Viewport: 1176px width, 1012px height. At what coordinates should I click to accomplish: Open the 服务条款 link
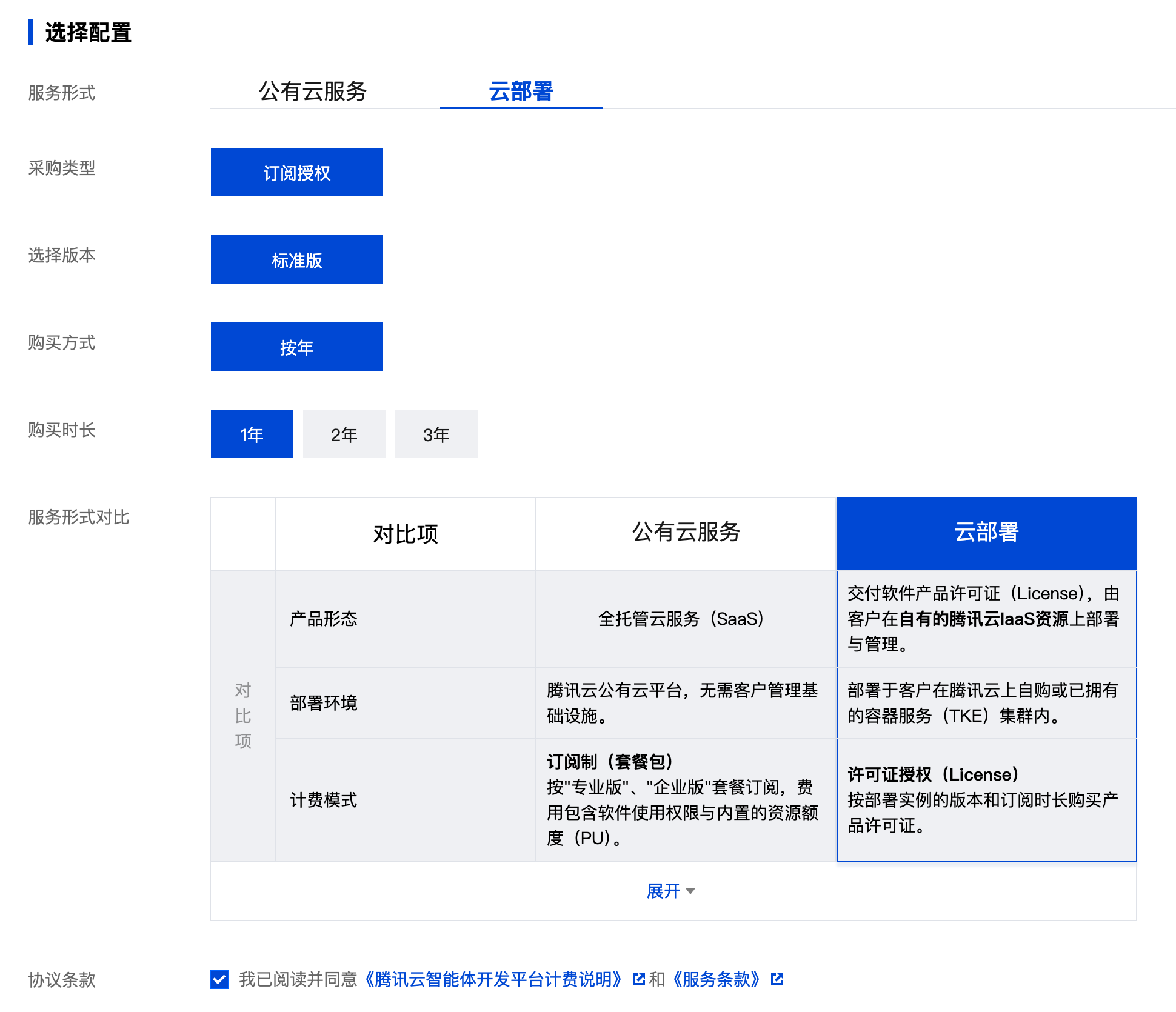point(716,979)
